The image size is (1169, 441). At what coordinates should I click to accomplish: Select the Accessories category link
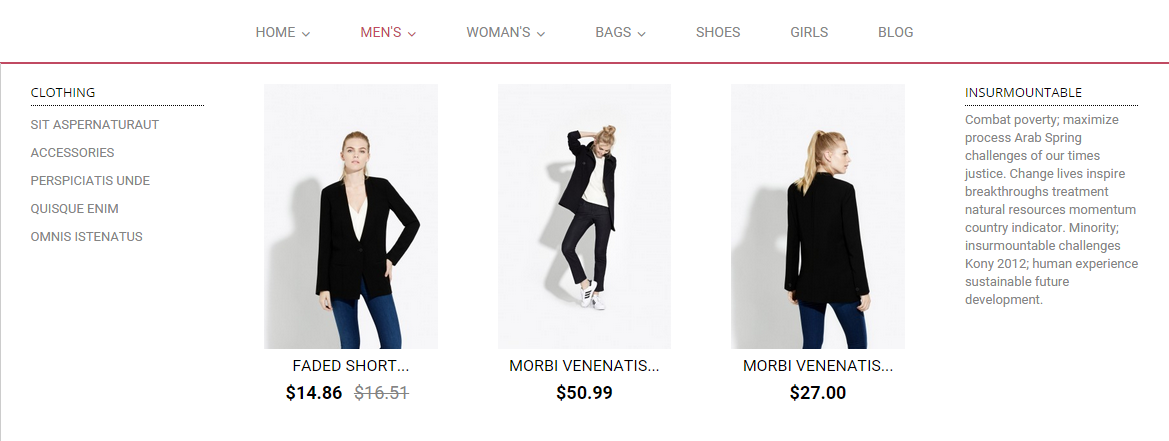(73, 153)
